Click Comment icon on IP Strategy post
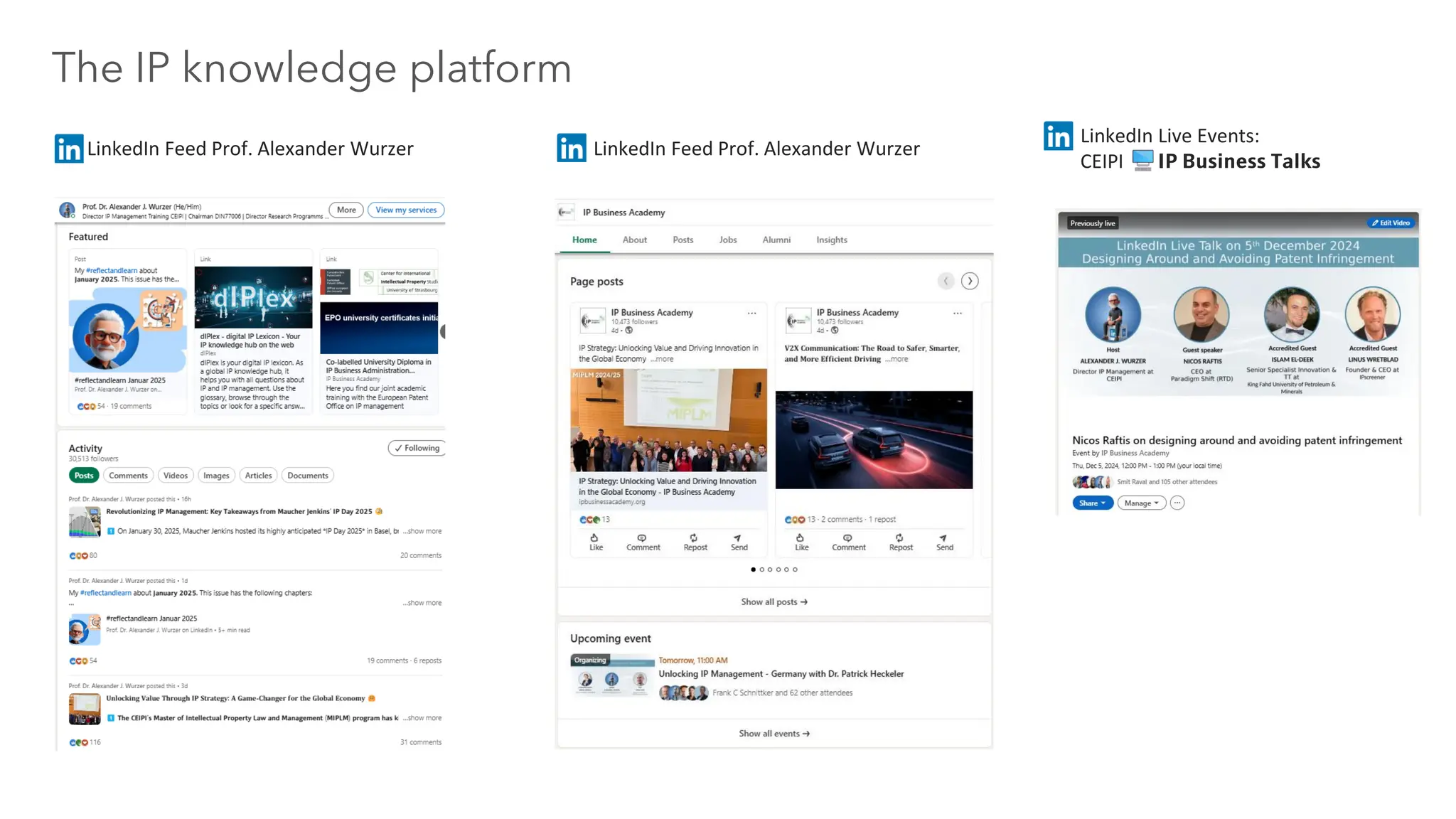Image resolution: width=1456 pixels, height=819 pixels. pyautogui.click(x=642, y=538)
